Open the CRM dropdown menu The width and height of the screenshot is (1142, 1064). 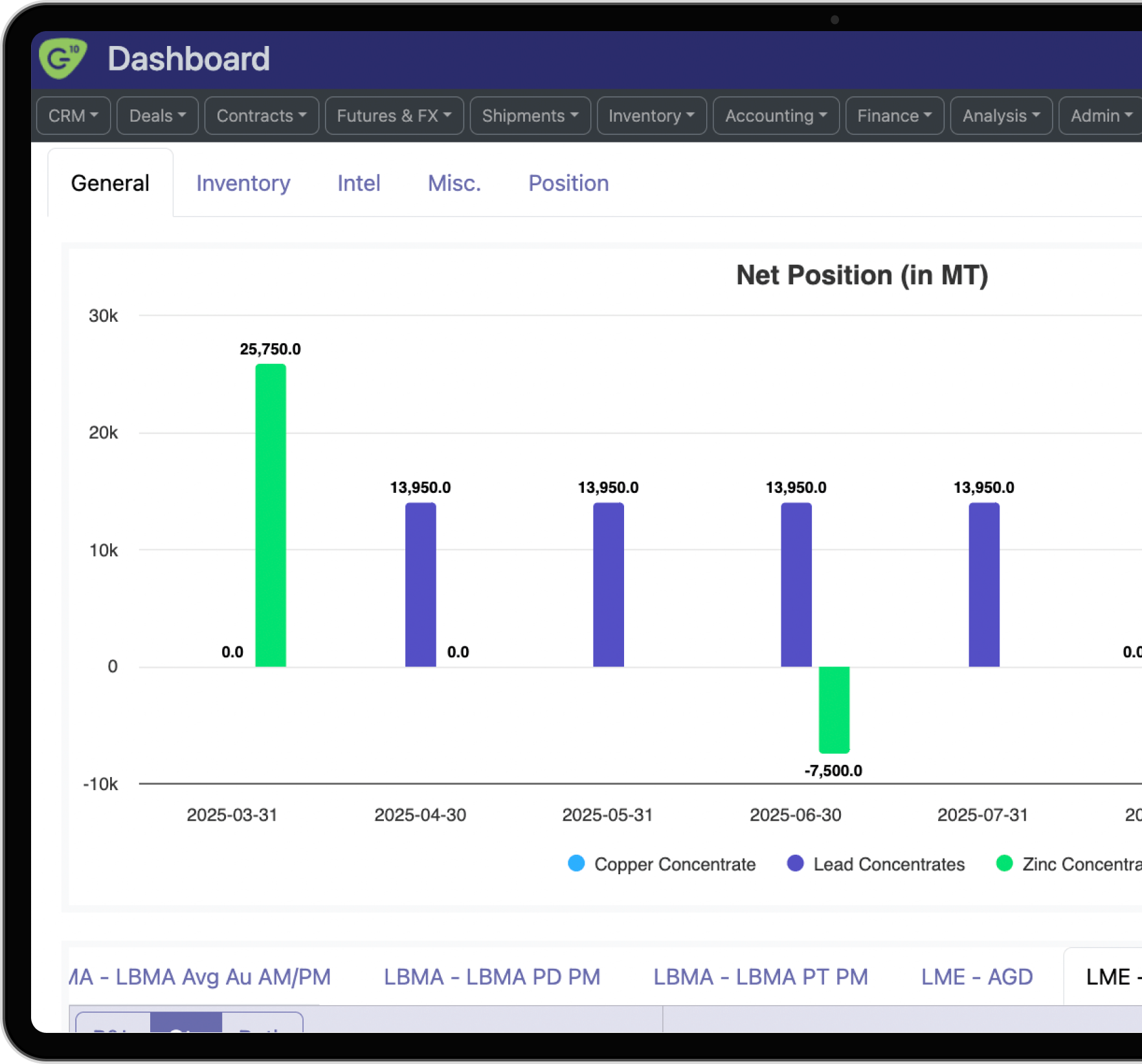pos(73,116)
